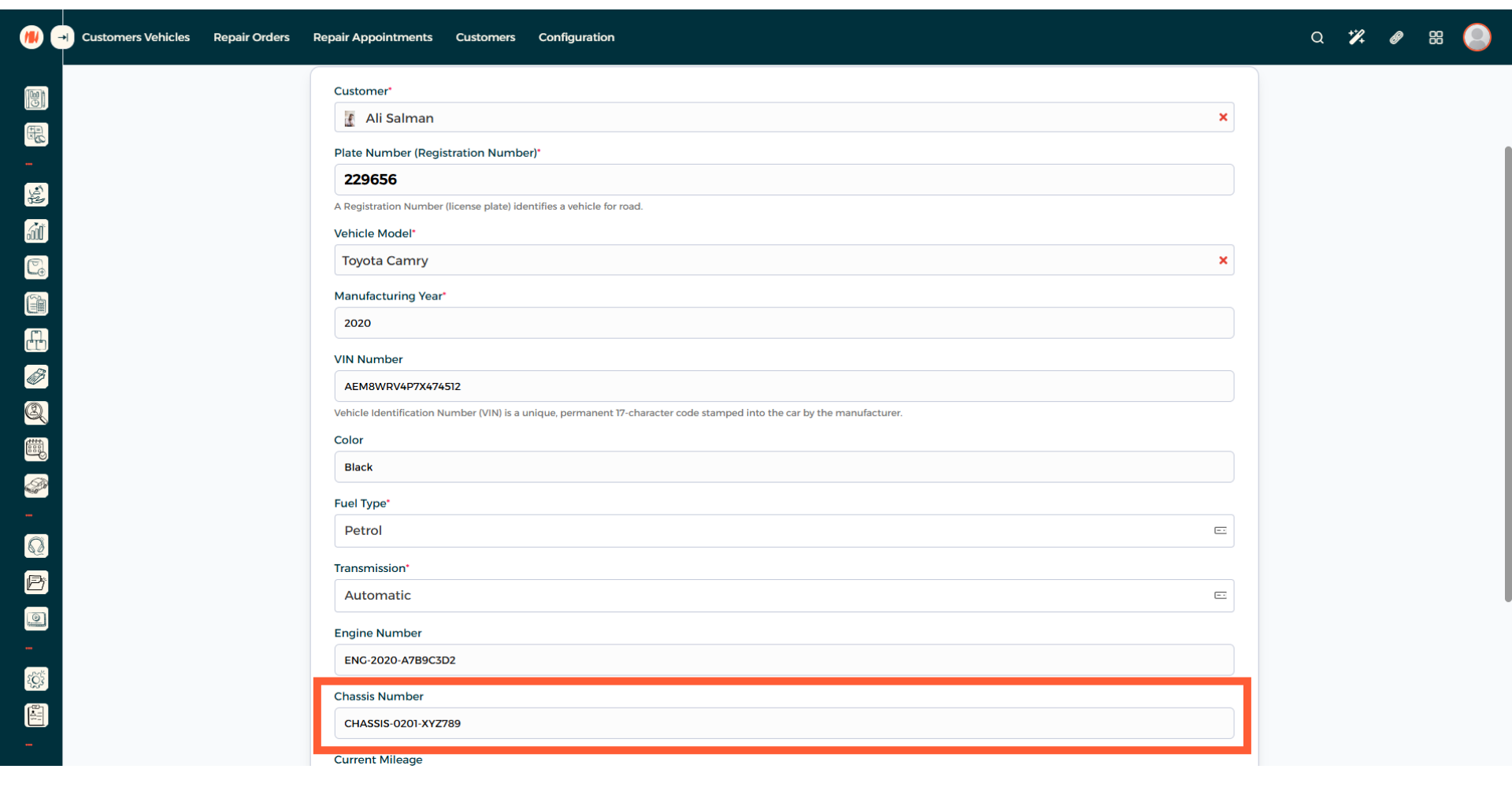The width and height of the screenshot is (1512, 795).
Task: Click the user avatar in top right
Action: [1477, 37]
